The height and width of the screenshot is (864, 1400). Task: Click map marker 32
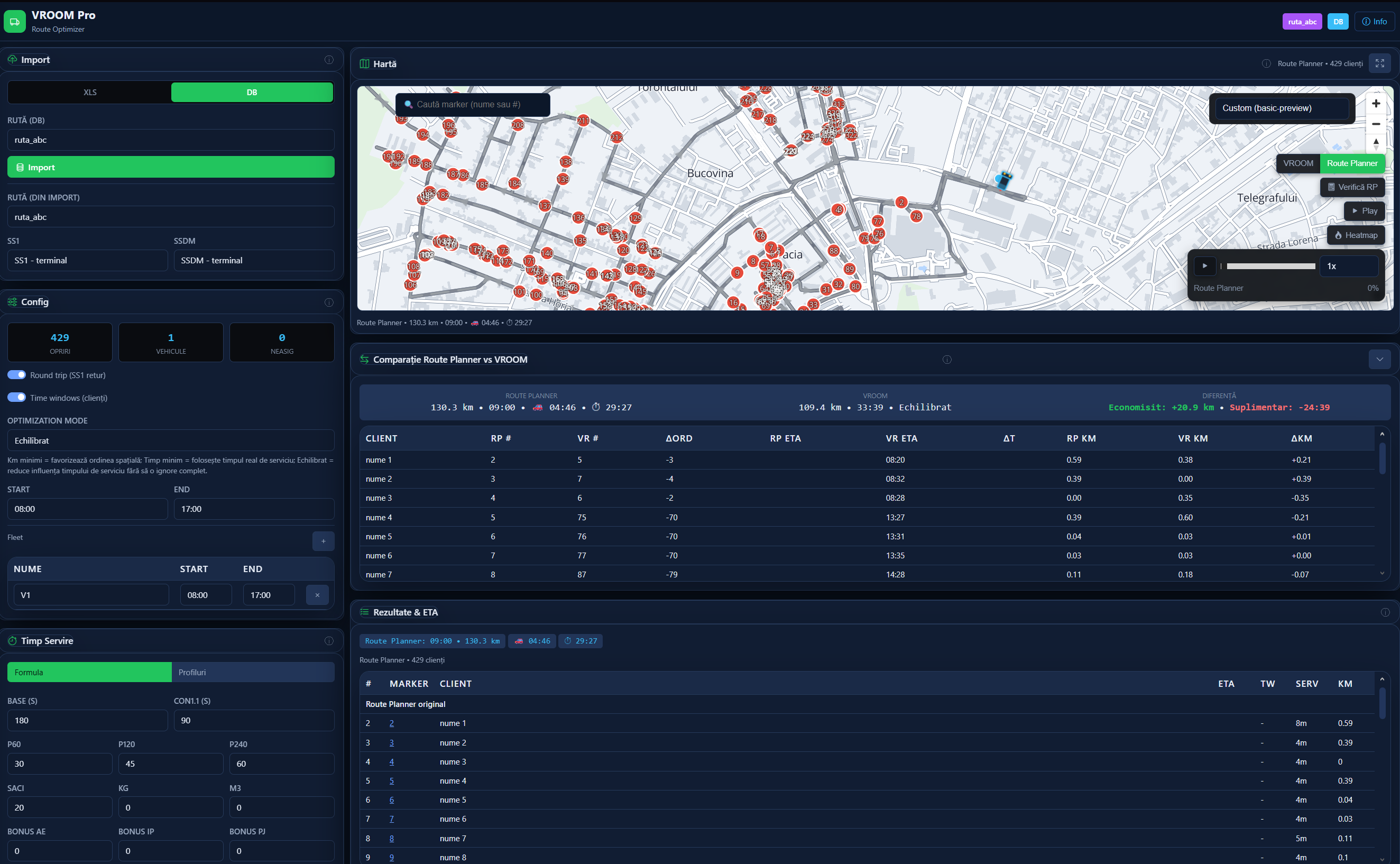pos(838,284)
